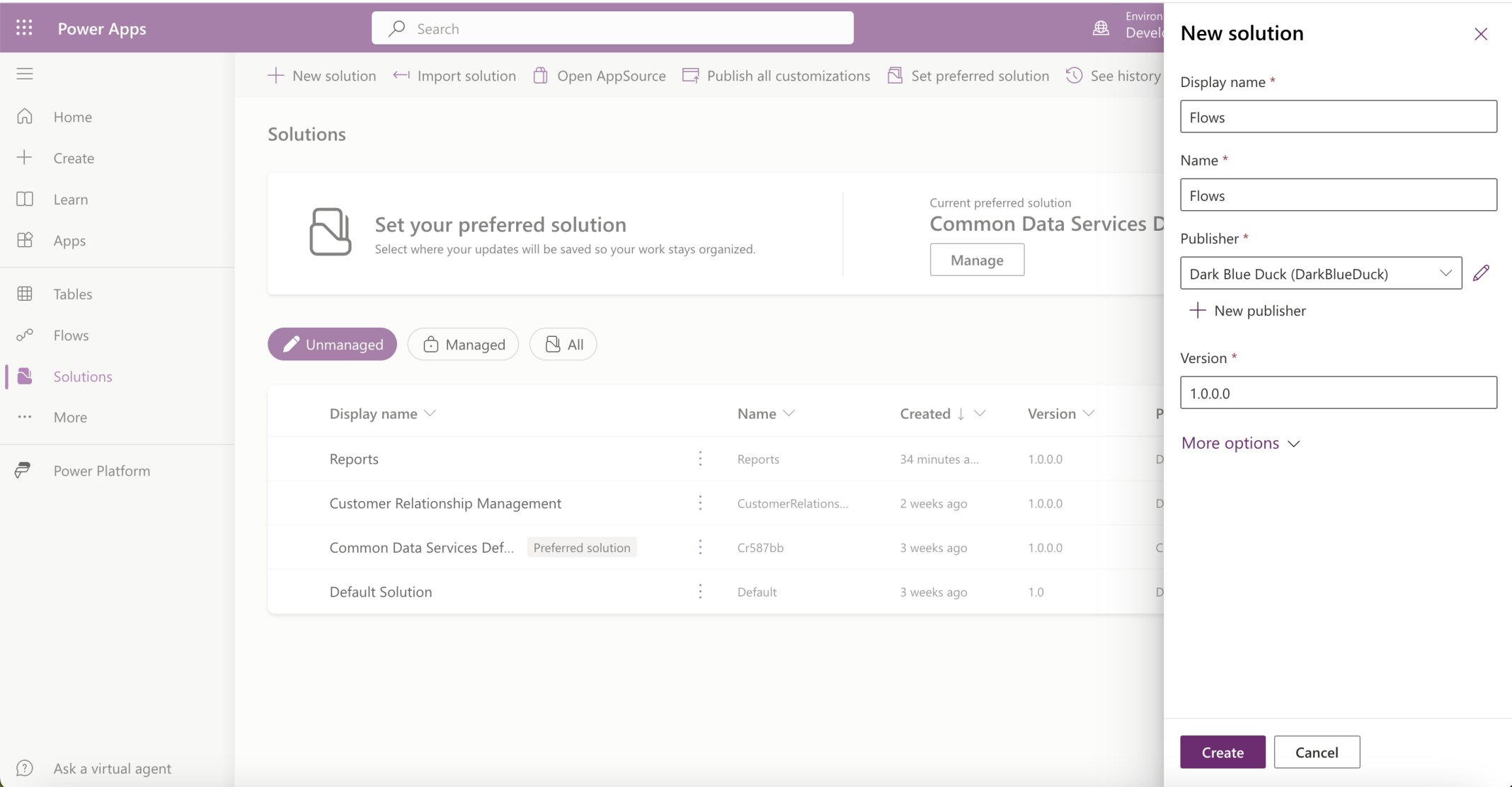
Task: Open Flows in the left navigation
Action: pyautogui.click(x=71, y=335)
